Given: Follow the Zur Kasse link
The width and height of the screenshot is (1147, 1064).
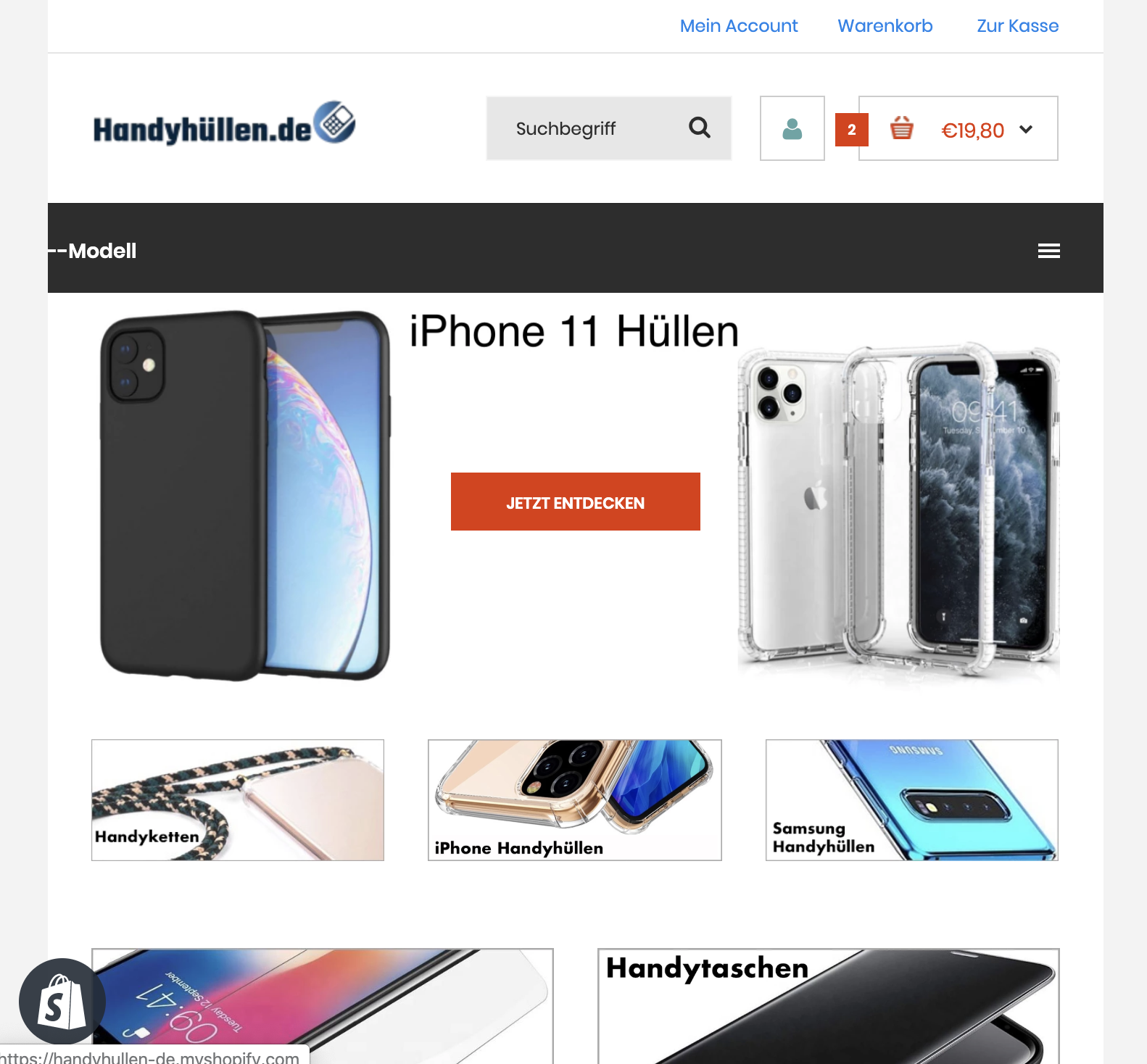Looking at the screenshot, I should point(1017,26).
